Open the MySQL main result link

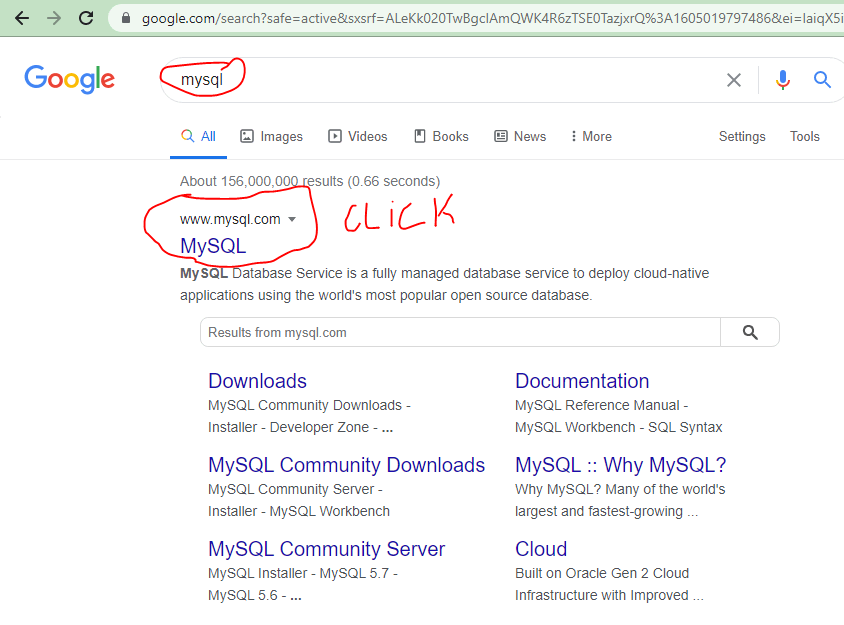(213, 246)
